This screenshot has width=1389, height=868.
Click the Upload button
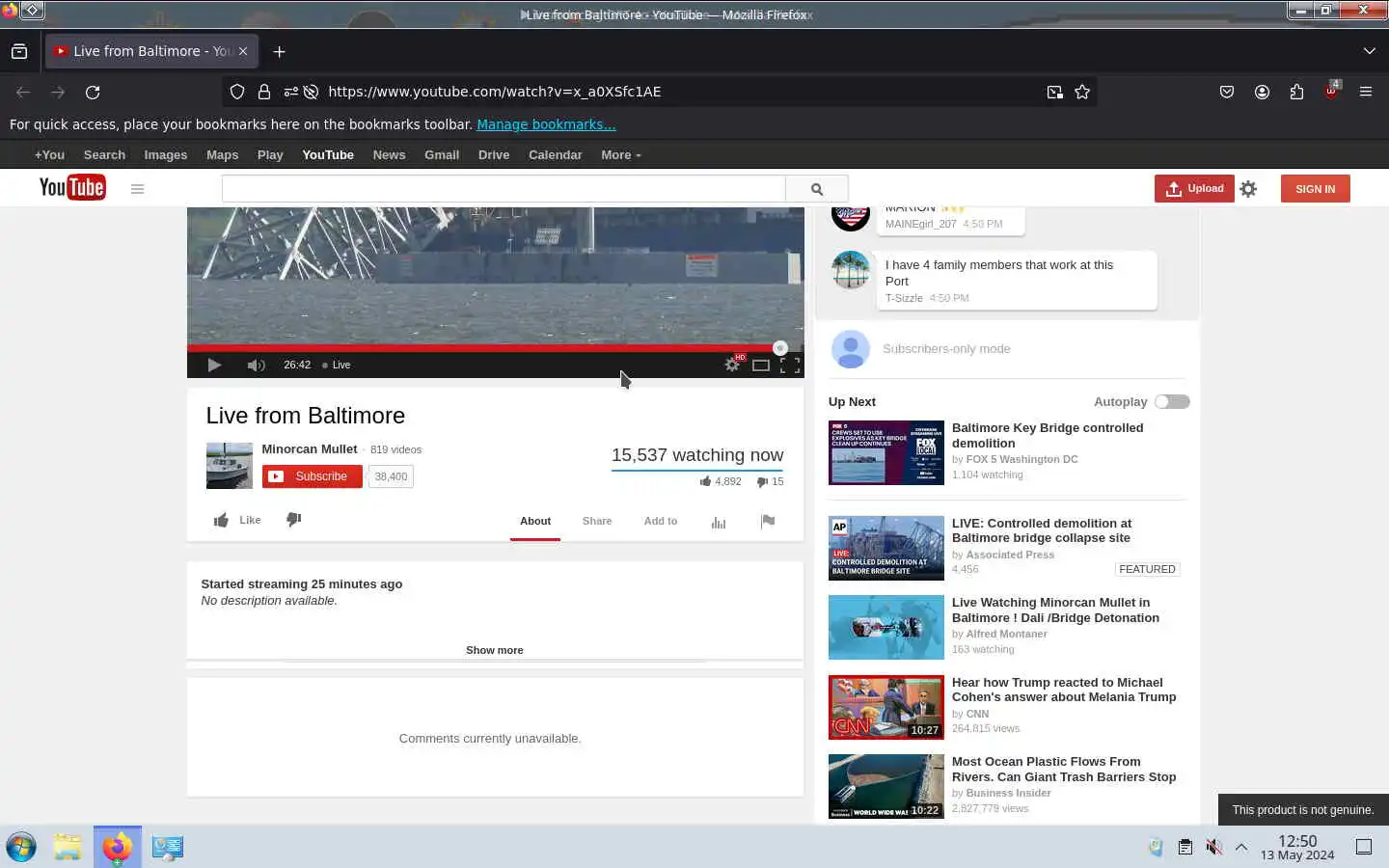1194,189
